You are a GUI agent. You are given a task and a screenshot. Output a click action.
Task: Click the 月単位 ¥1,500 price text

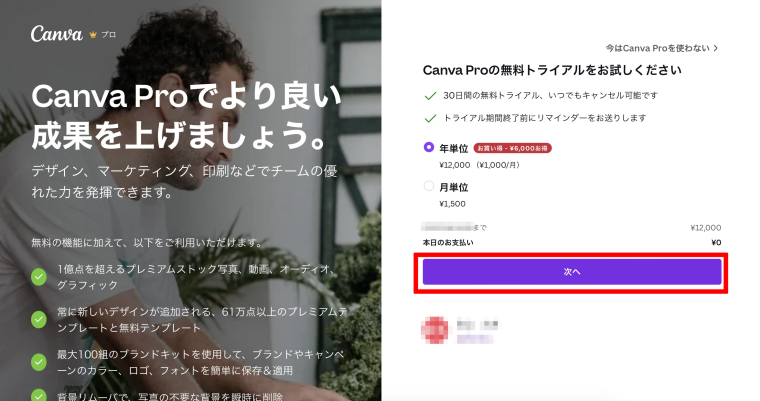[452, 204]
